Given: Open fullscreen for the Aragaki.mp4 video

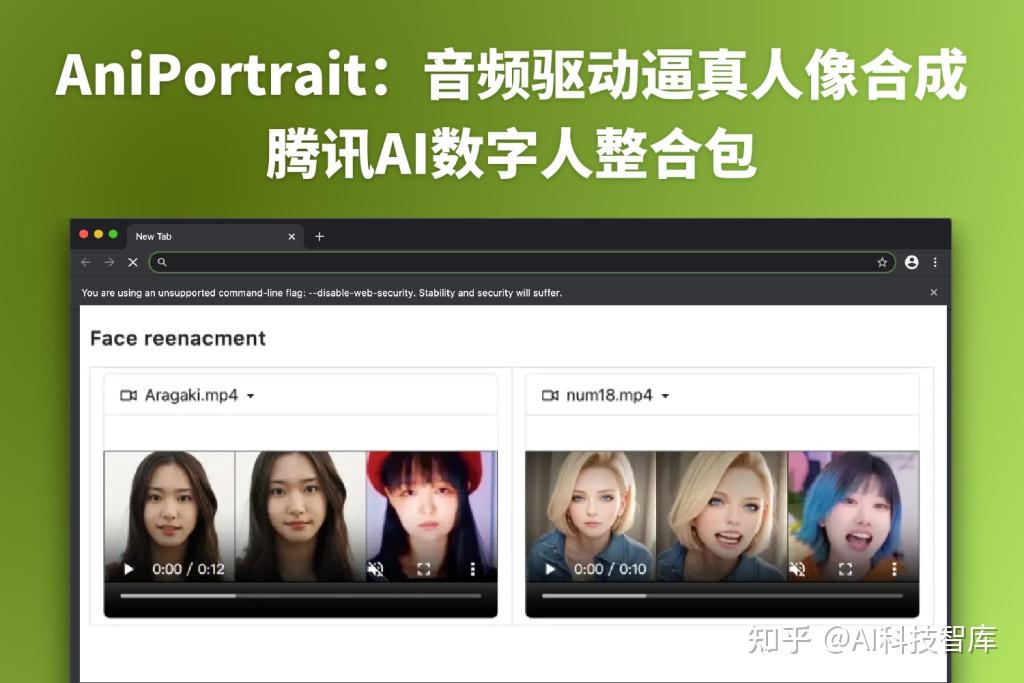Looking at the screenshot, I should coord(424,569).
